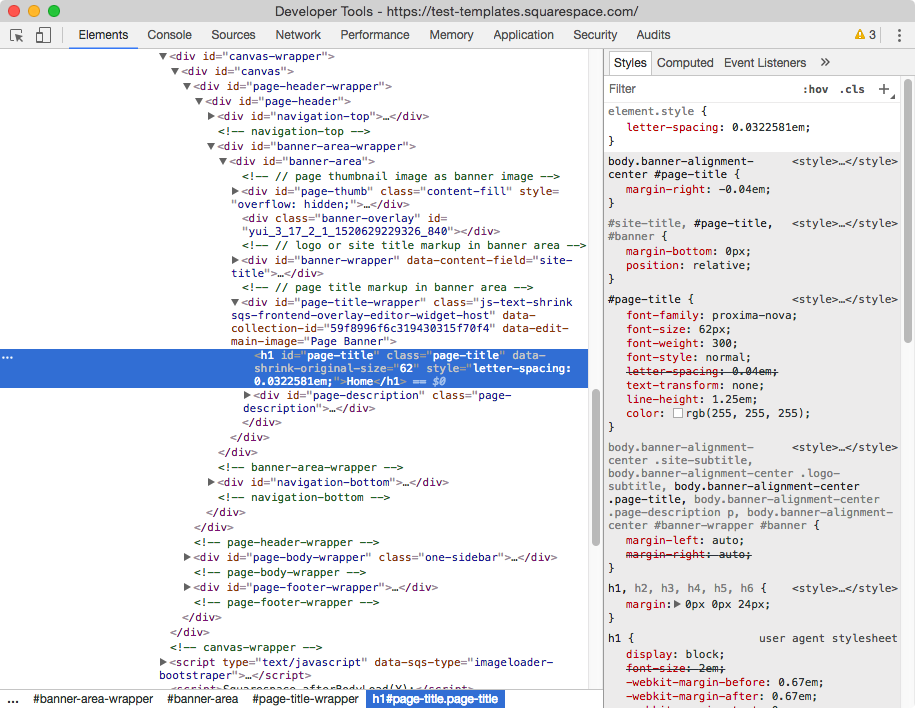This screenshot has width=915, height=708.
Task: Expand the page-thumb div node
Action: pyautogui.click(x=235, y=191)
